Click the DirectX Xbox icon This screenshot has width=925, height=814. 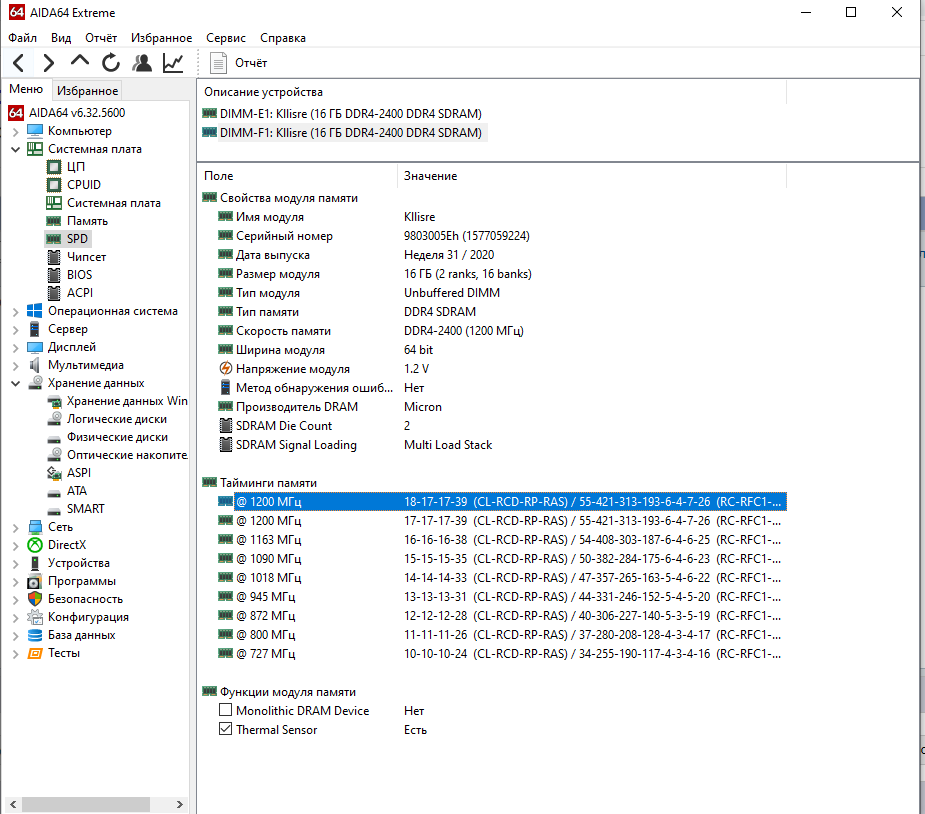point(35,545)
